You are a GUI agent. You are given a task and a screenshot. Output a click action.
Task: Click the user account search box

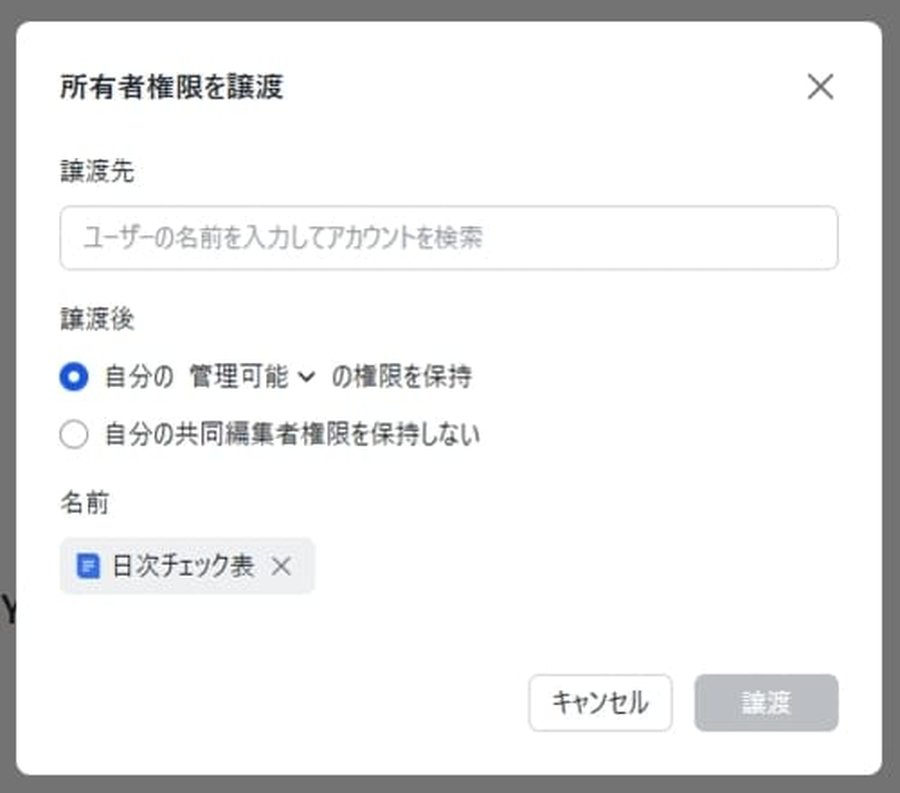coord(449,237)
